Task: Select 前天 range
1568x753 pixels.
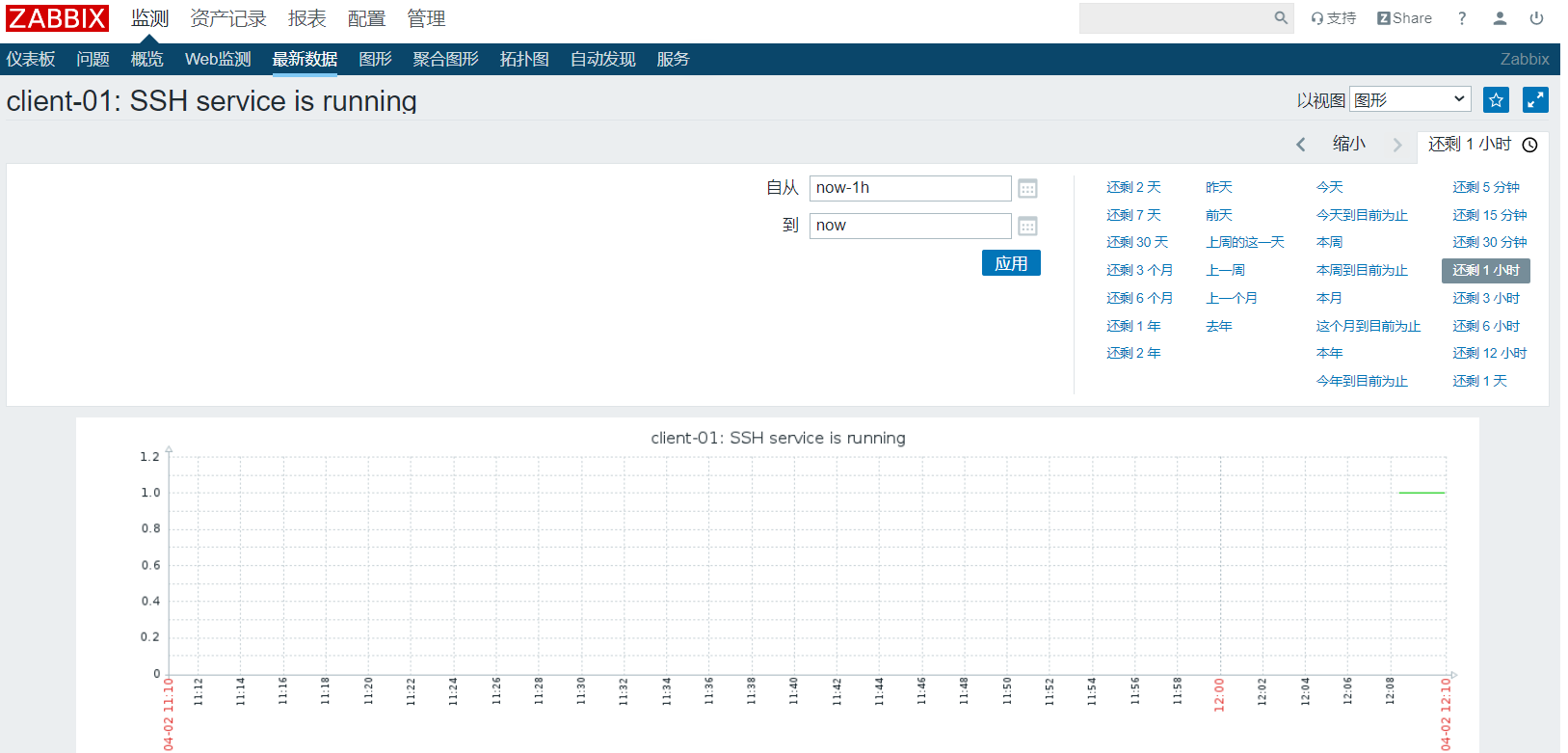Action: pyautogui.click(x=1219, y=215)
